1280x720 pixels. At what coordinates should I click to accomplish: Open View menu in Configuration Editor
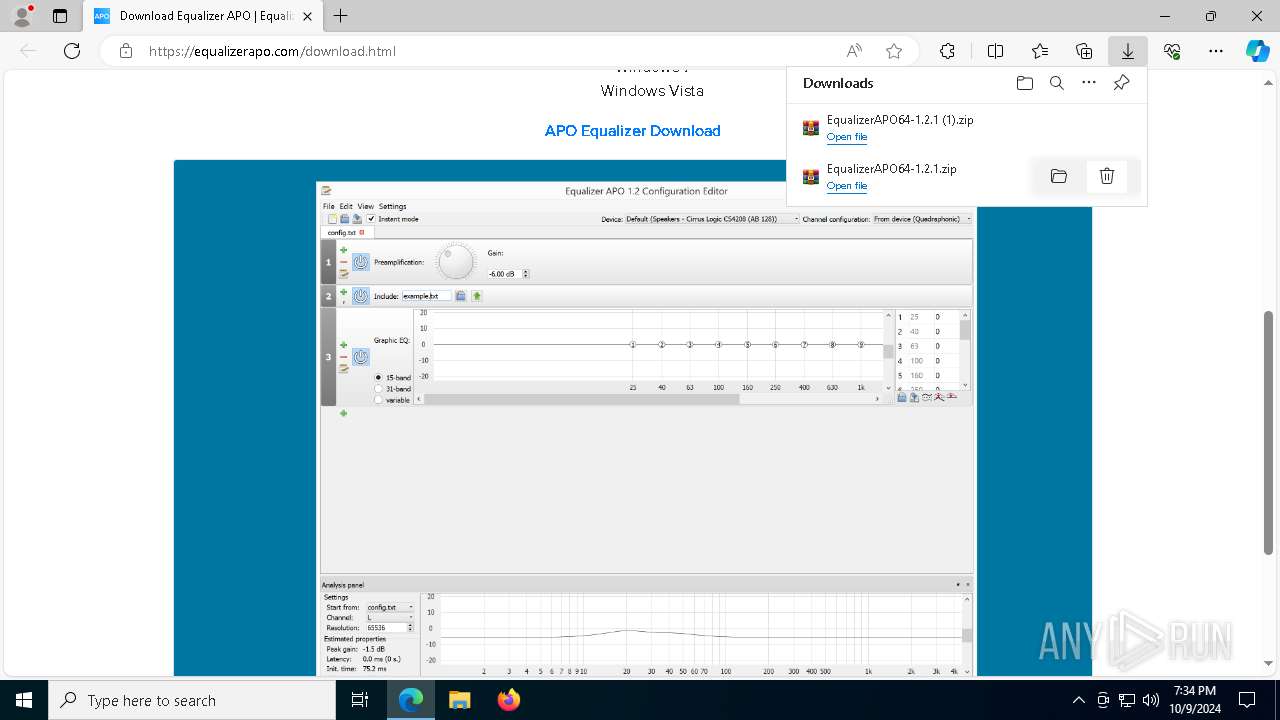(x=365, y=206)
